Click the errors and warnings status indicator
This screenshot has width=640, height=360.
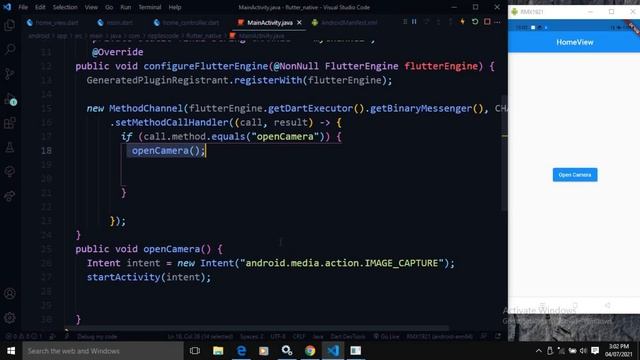tap(23, 337)
